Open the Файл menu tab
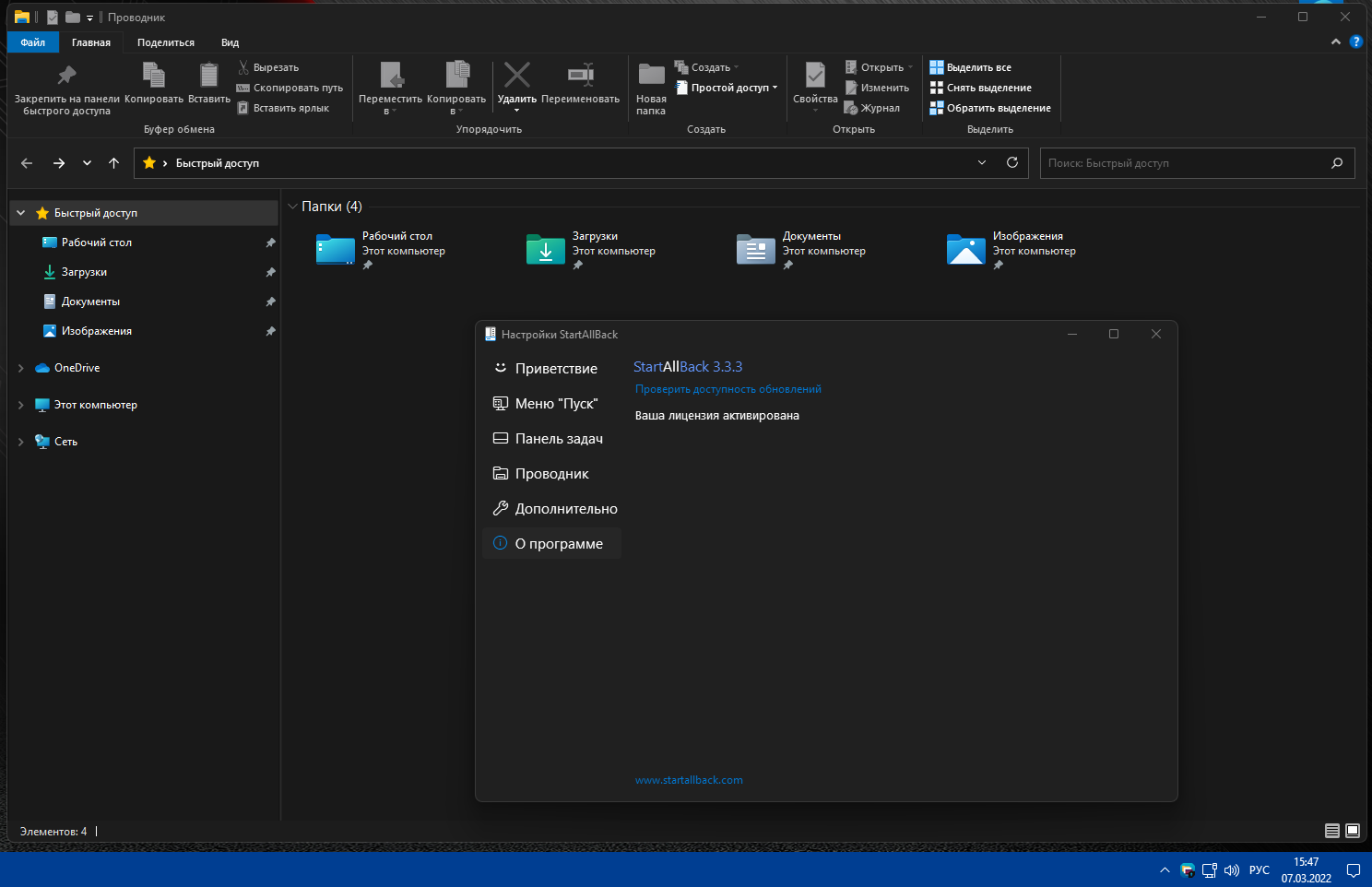The image size is (1372, 887). coord(33,42)
